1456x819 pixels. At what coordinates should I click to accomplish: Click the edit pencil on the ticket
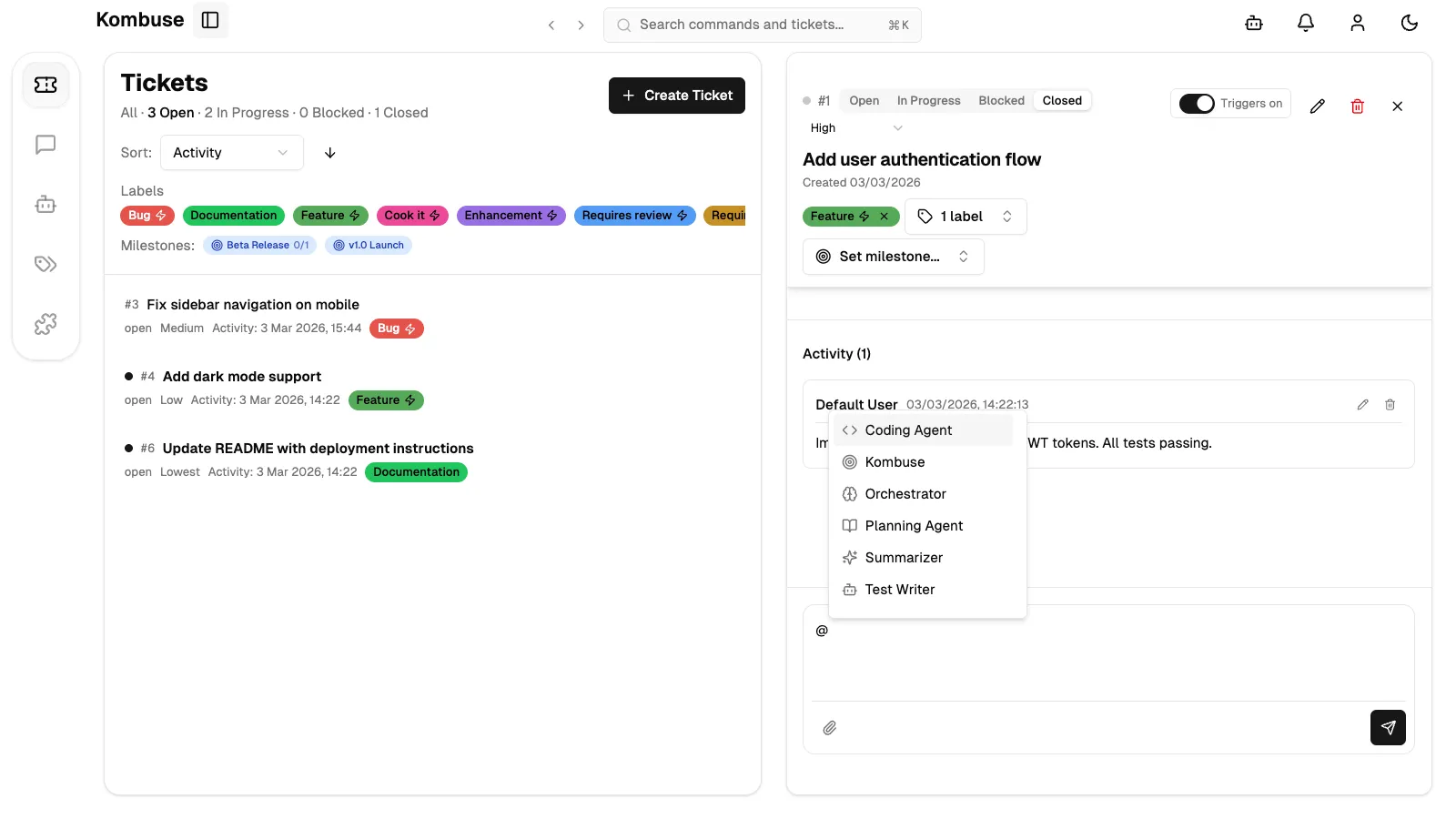(1318, 106)
